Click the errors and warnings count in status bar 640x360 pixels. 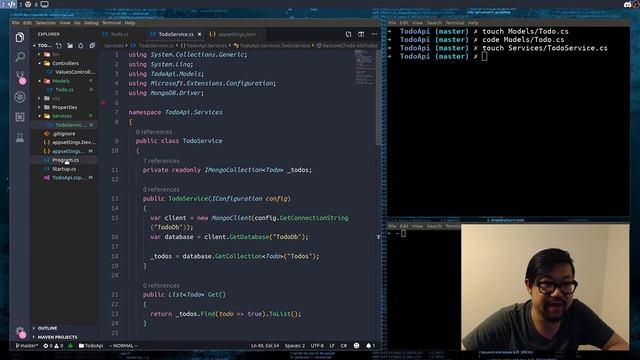(53, 346)
